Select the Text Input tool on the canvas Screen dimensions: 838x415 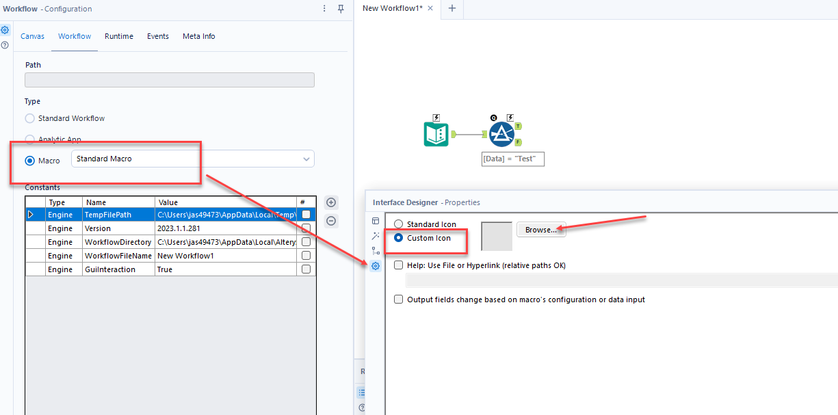point(437,134)
